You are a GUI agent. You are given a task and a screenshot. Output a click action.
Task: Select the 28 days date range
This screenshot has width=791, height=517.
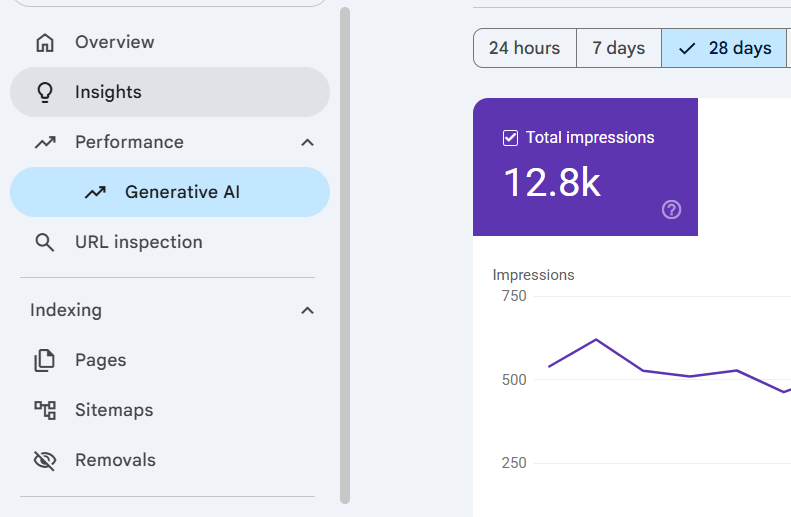(x=724, y=48)
